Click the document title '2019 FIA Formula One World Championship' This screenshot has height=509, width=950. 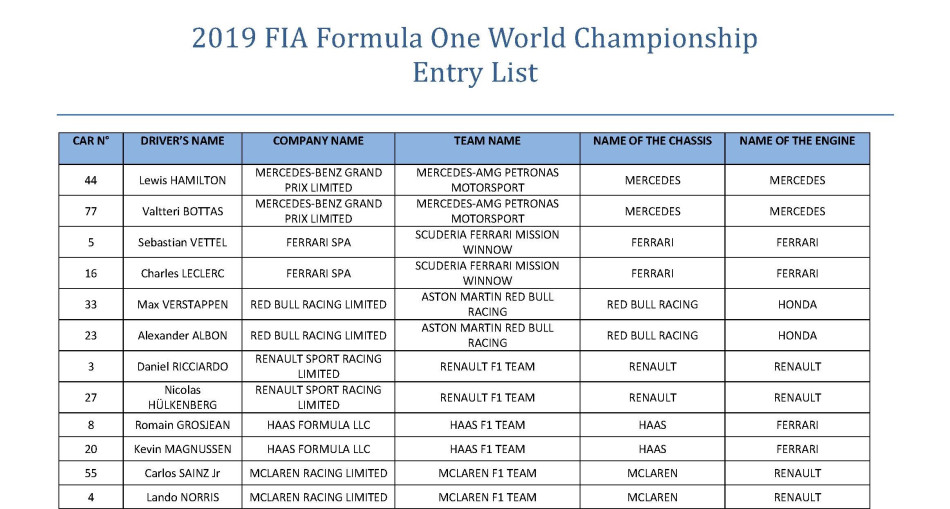(474, 39)
